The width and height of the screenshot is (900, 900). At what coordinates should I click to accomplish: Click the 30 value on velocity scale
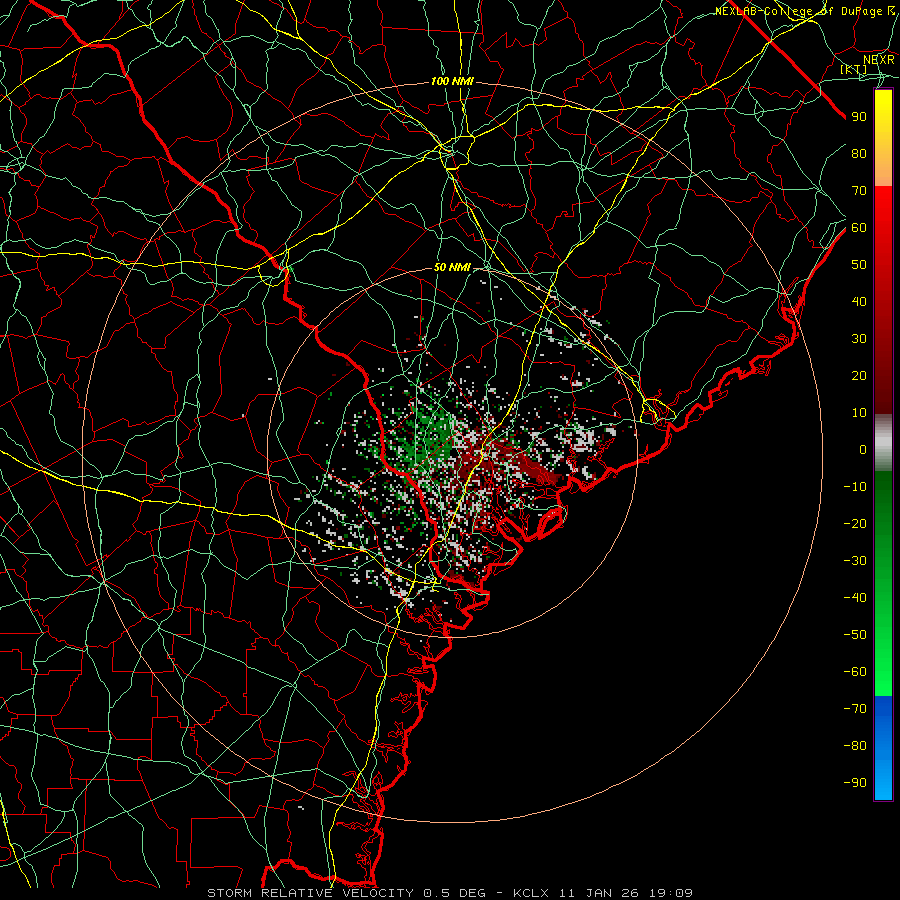coord(859,339)
